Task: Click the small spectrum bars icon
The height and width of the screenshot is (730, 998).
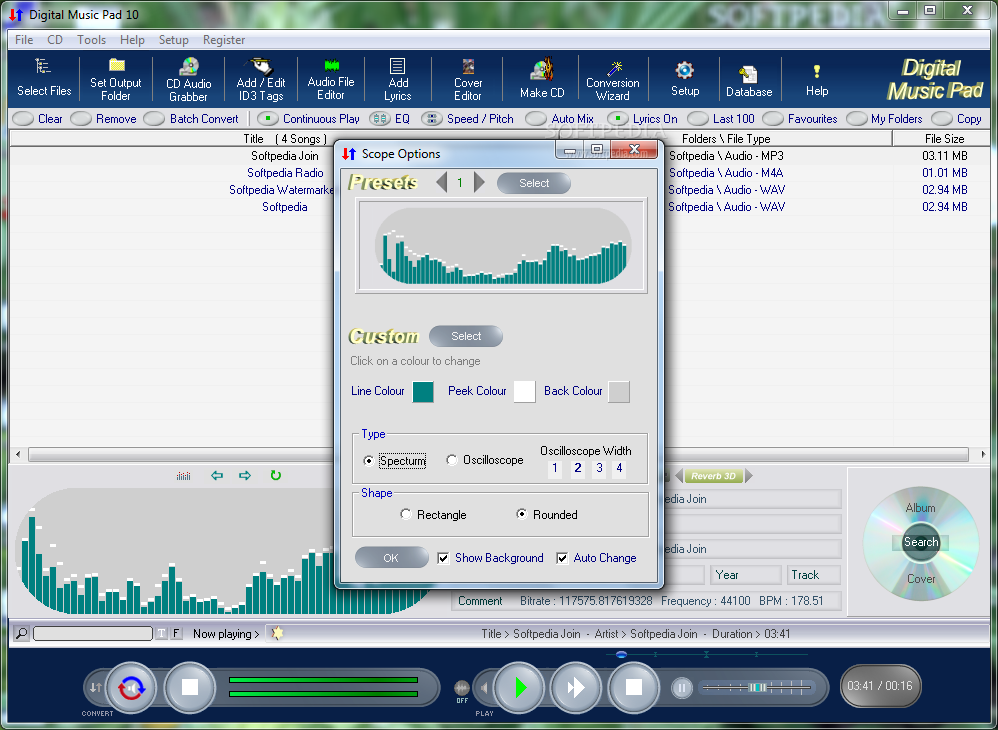Action: pos(183,476)
